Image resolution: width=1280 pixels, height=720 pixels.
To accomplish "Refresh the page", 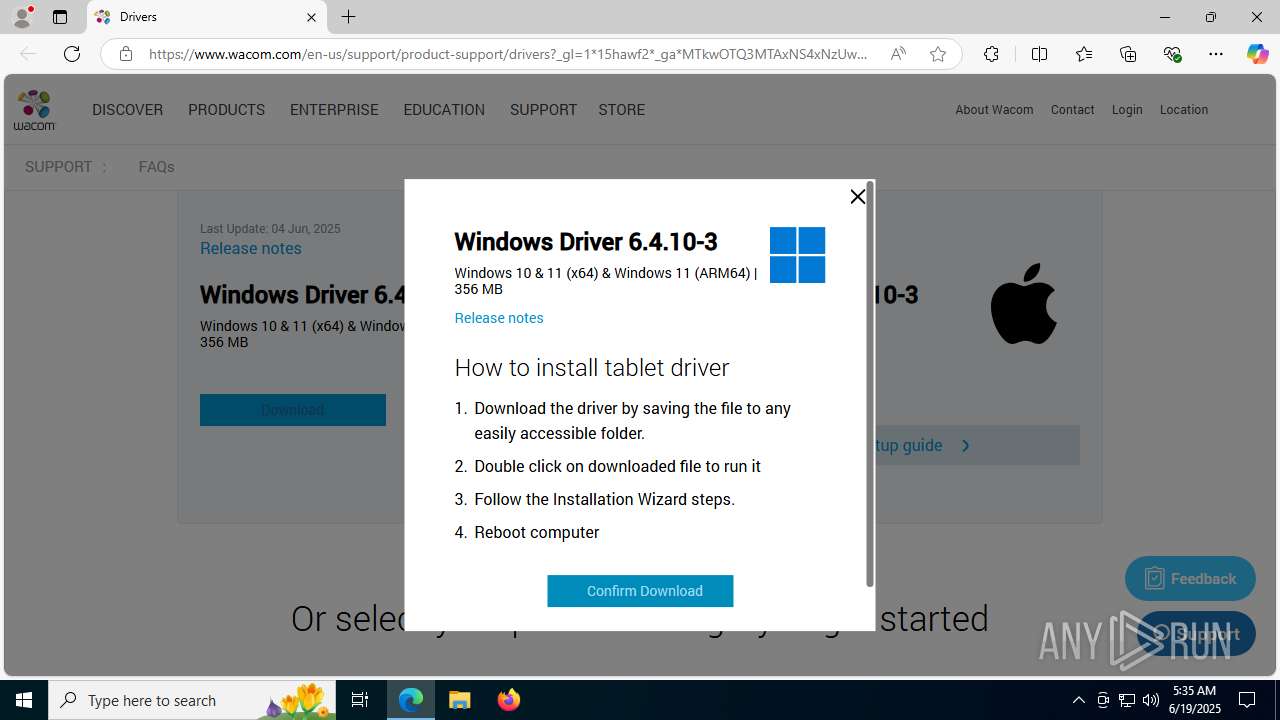I will (x=72, y=54).
